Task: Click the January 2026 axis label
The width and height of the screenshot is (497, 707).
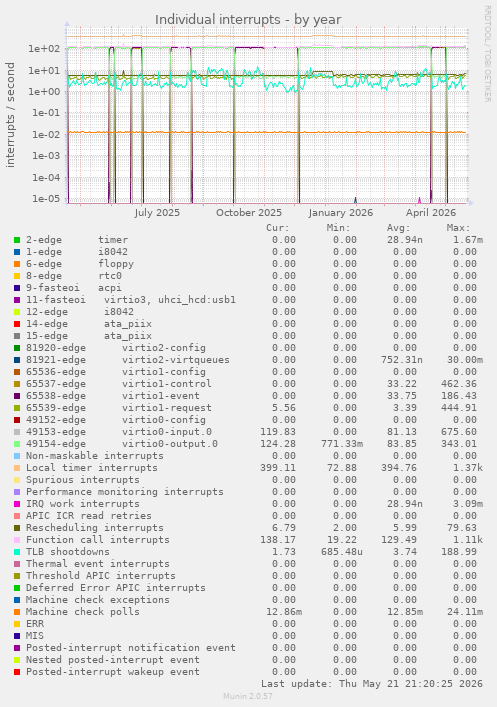Action: [341, 213]
